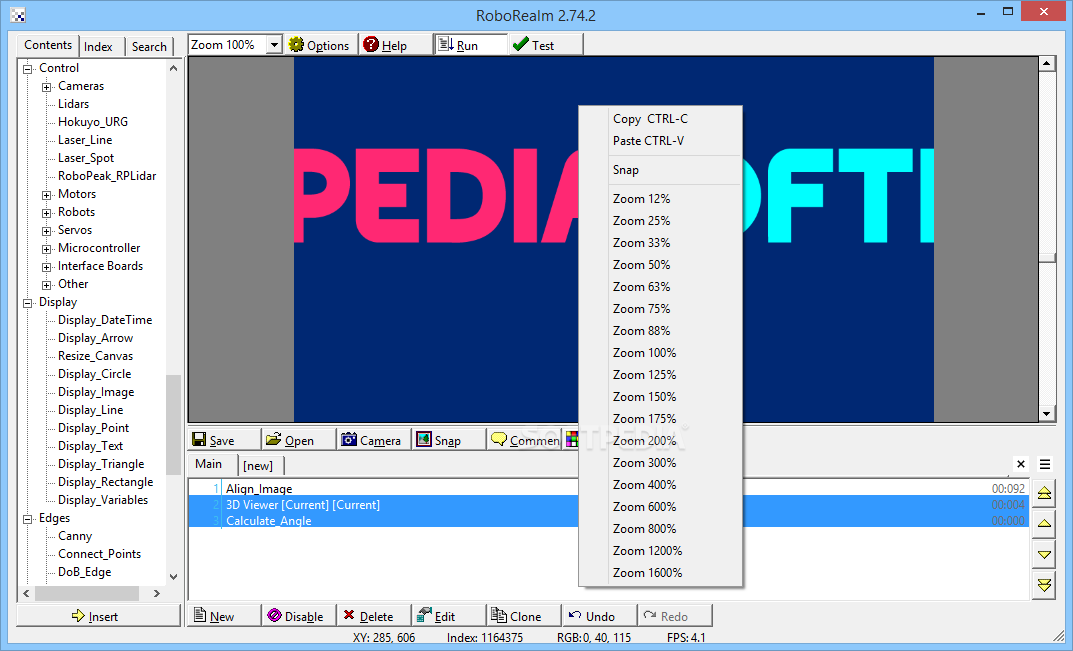Open the Options gear button

tap(320, 45)
